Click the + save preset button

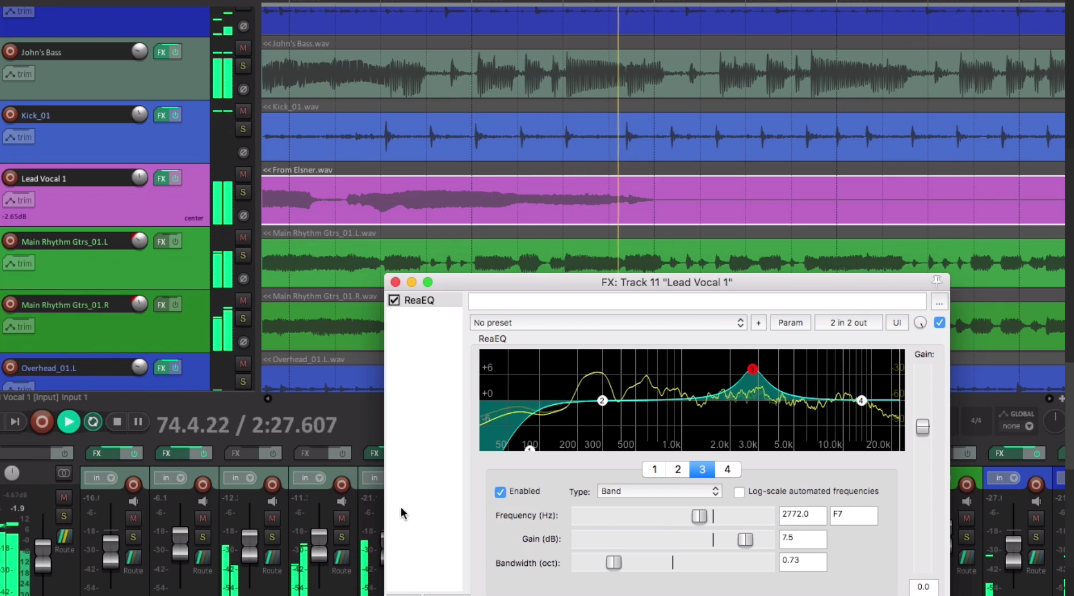pos(758,323)
